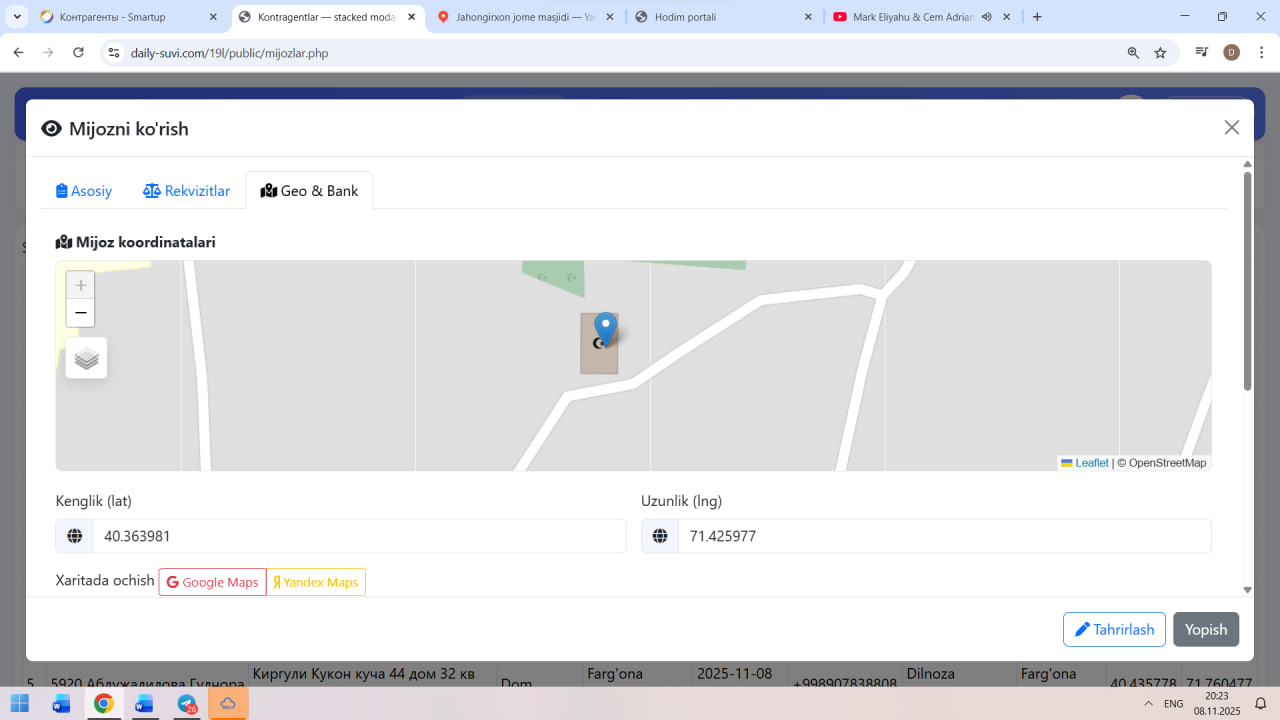Expand the tab search dropdown
1280x720 pixels.
click(17, 17)
